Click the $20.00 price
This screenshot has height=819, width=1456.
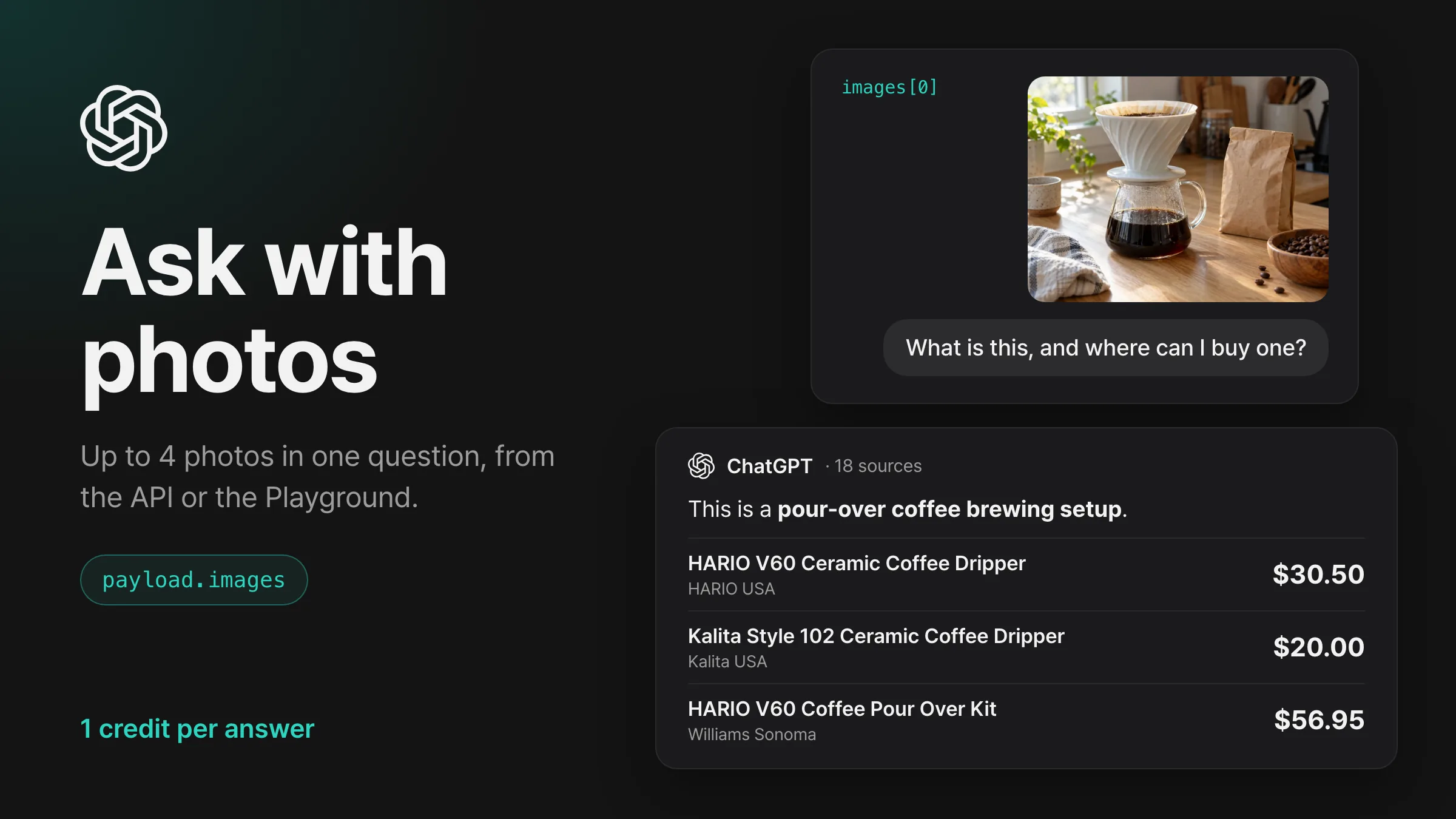pos(1318,647)
